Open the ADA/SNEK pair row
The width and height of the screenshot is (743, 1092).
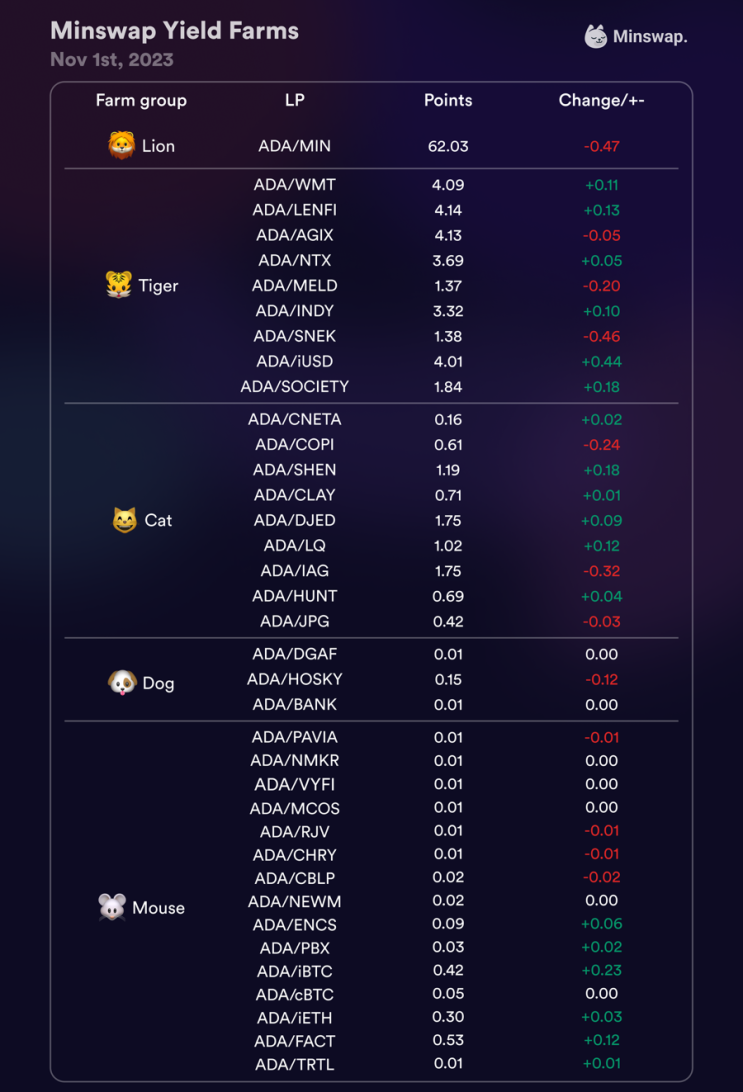pos(294,336)
